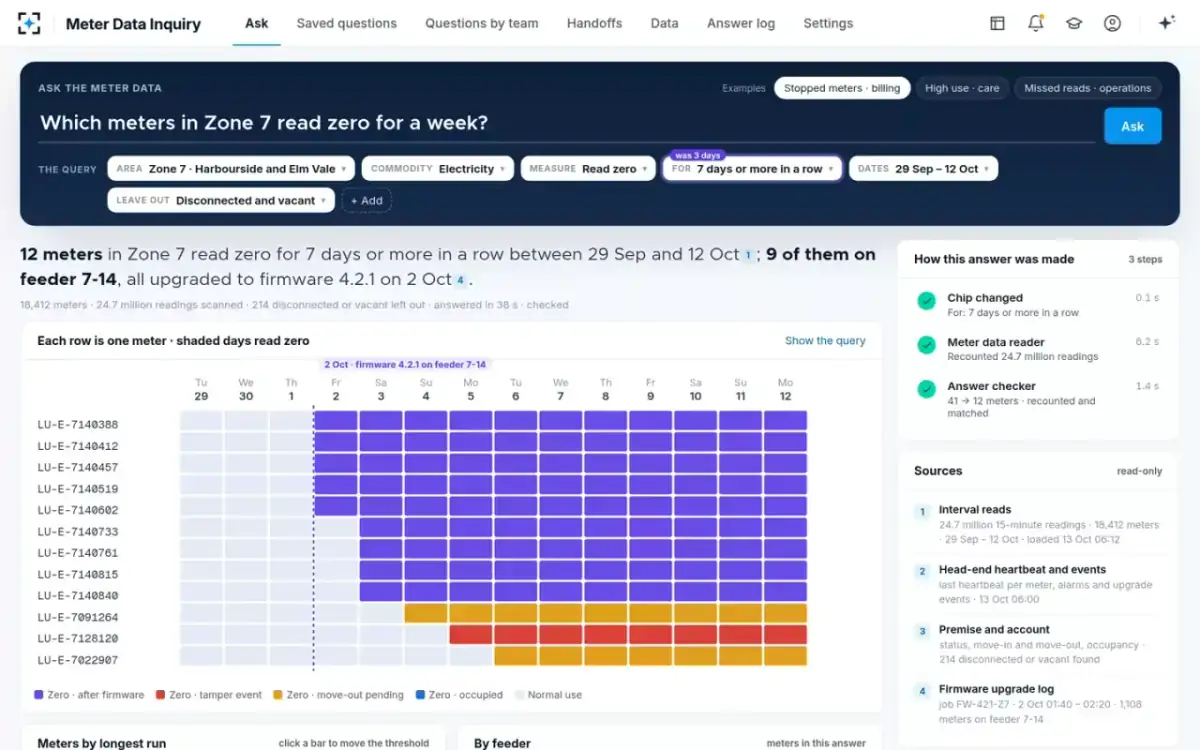
Task: Click the grey Normal use legend swatch
Action: [519, 695]
